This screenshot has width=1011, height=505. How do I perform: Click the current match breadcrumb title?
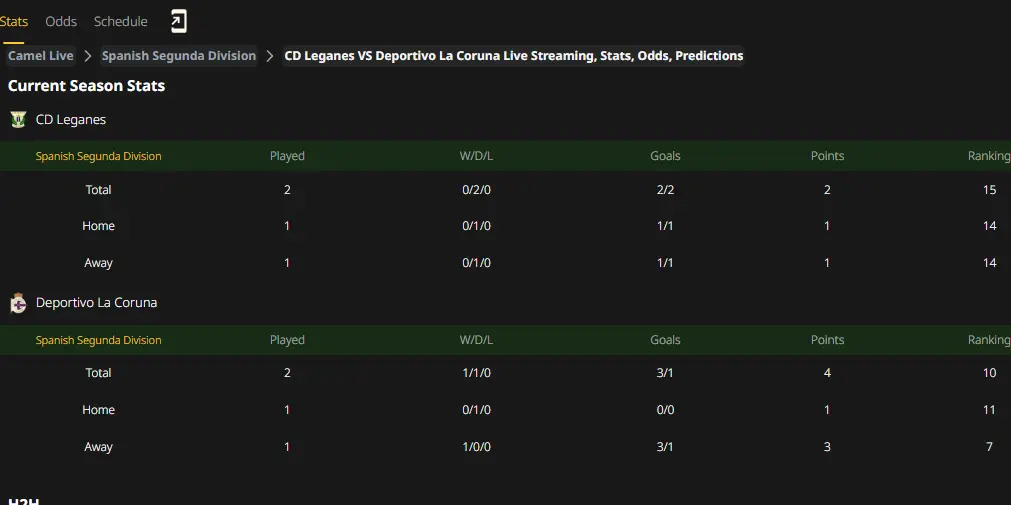pyautogui.click(x=514, y=56)
